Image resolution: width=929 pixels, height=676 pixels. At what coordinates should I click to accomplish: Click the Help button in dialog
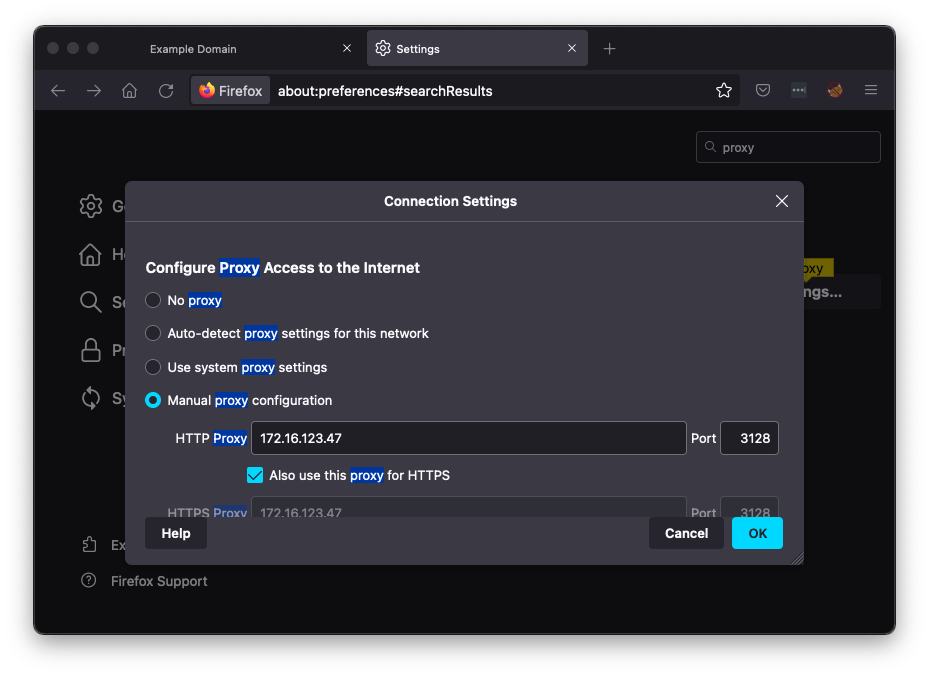pos(176,533)
